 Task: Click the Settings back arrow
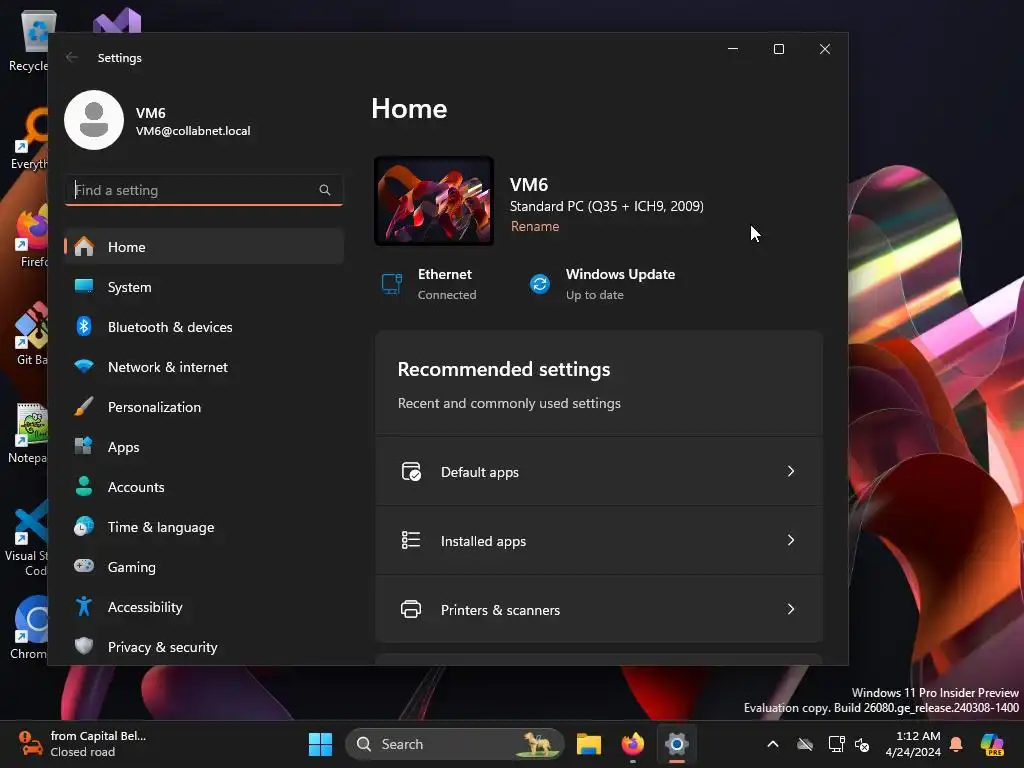pyautogui.click(x=72, y=57)
